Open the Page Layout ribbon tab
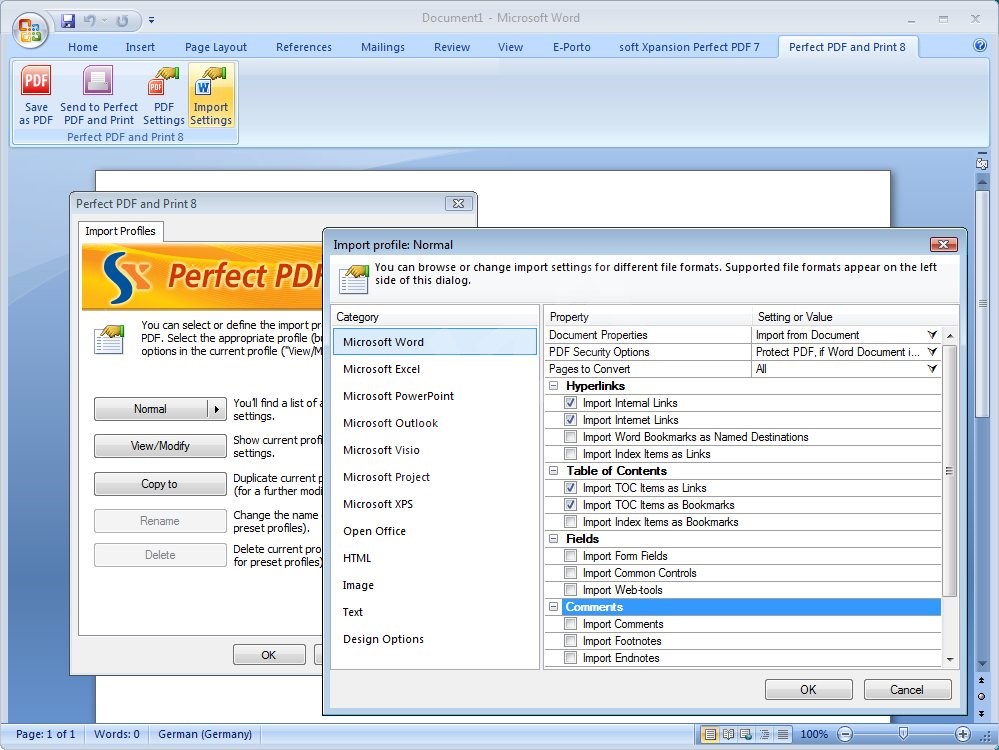999x750 pixels. point(215,47)
